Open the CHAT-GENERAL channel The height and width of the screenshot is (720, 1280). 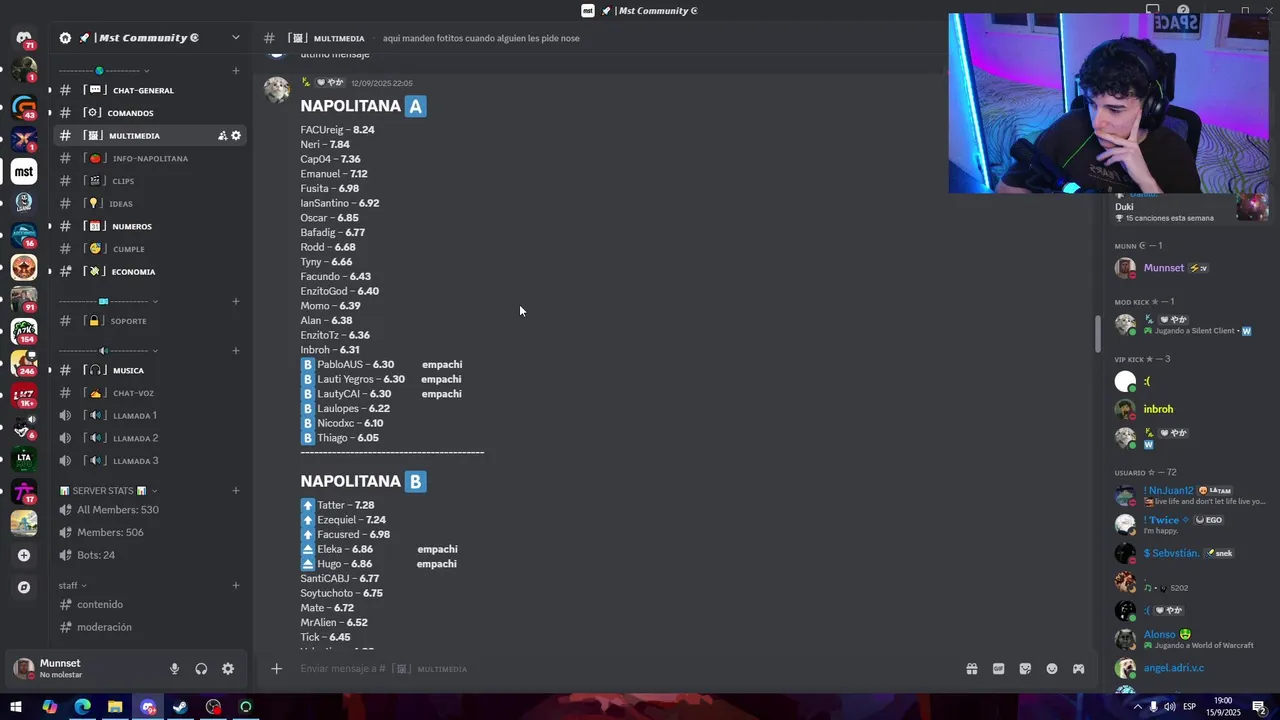pos(150,90)
